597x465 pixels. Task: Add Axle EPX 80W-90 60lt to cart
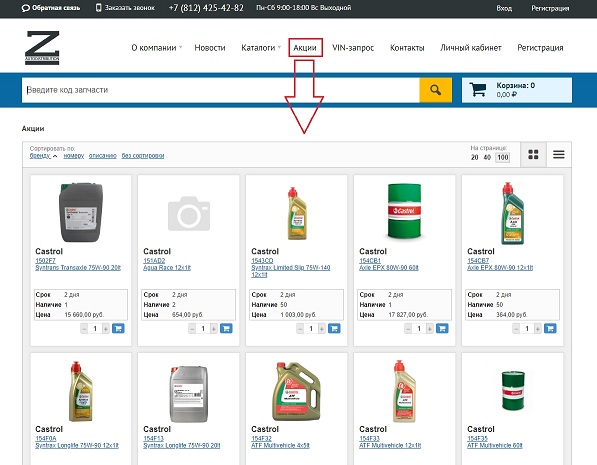click(x=442, y=328)
